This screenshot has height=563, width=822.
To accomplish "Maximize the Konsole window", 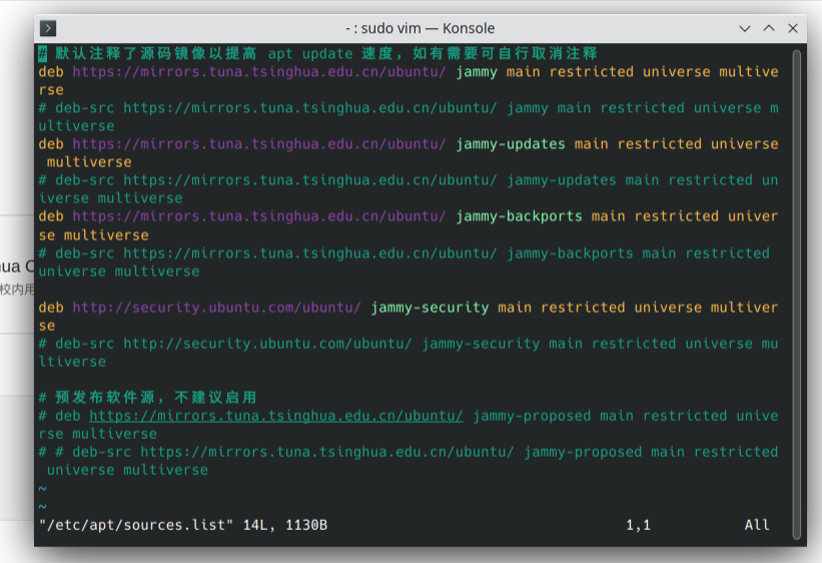I will [x=769, y=28].
